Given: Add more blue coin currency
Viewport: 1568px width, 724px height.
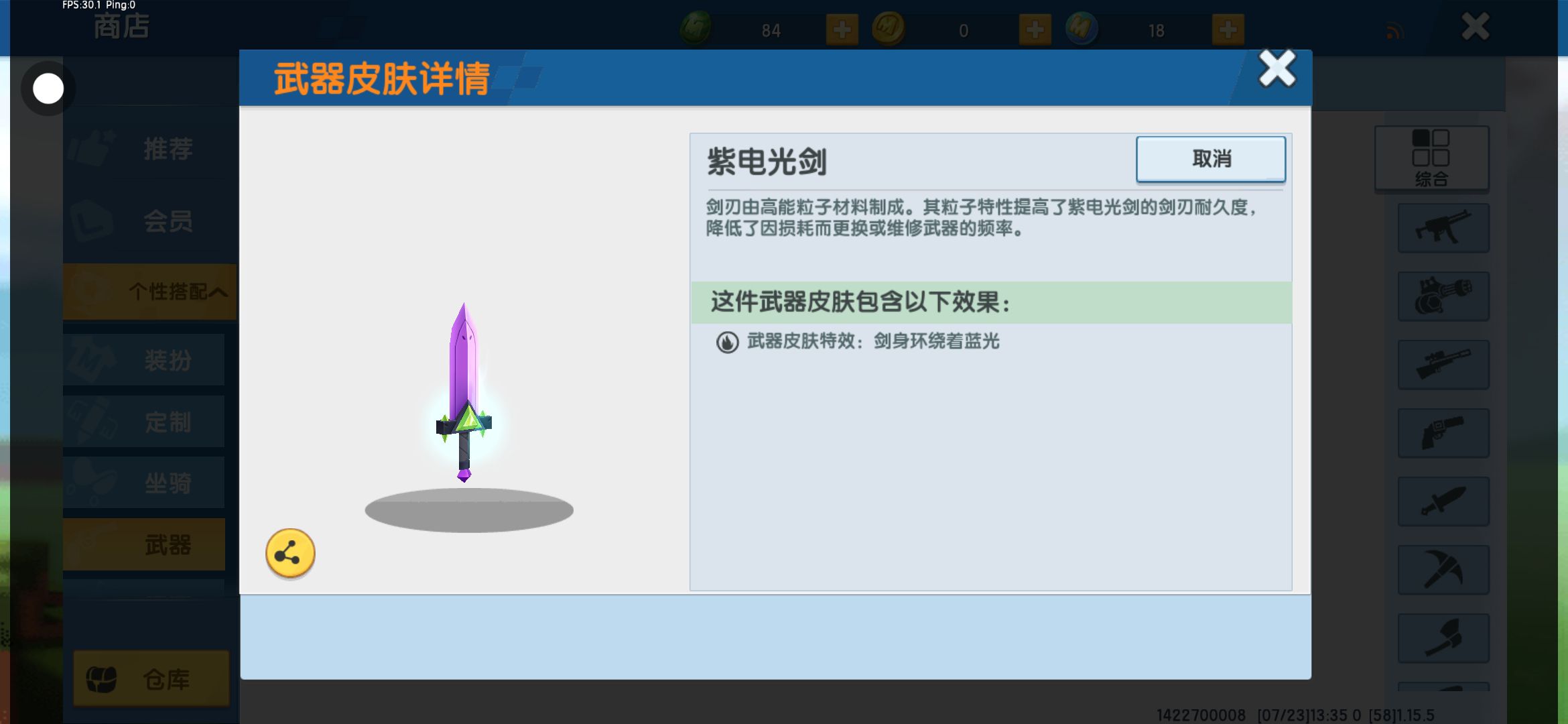Looking at the screenshot, I should coord(1228,29).
